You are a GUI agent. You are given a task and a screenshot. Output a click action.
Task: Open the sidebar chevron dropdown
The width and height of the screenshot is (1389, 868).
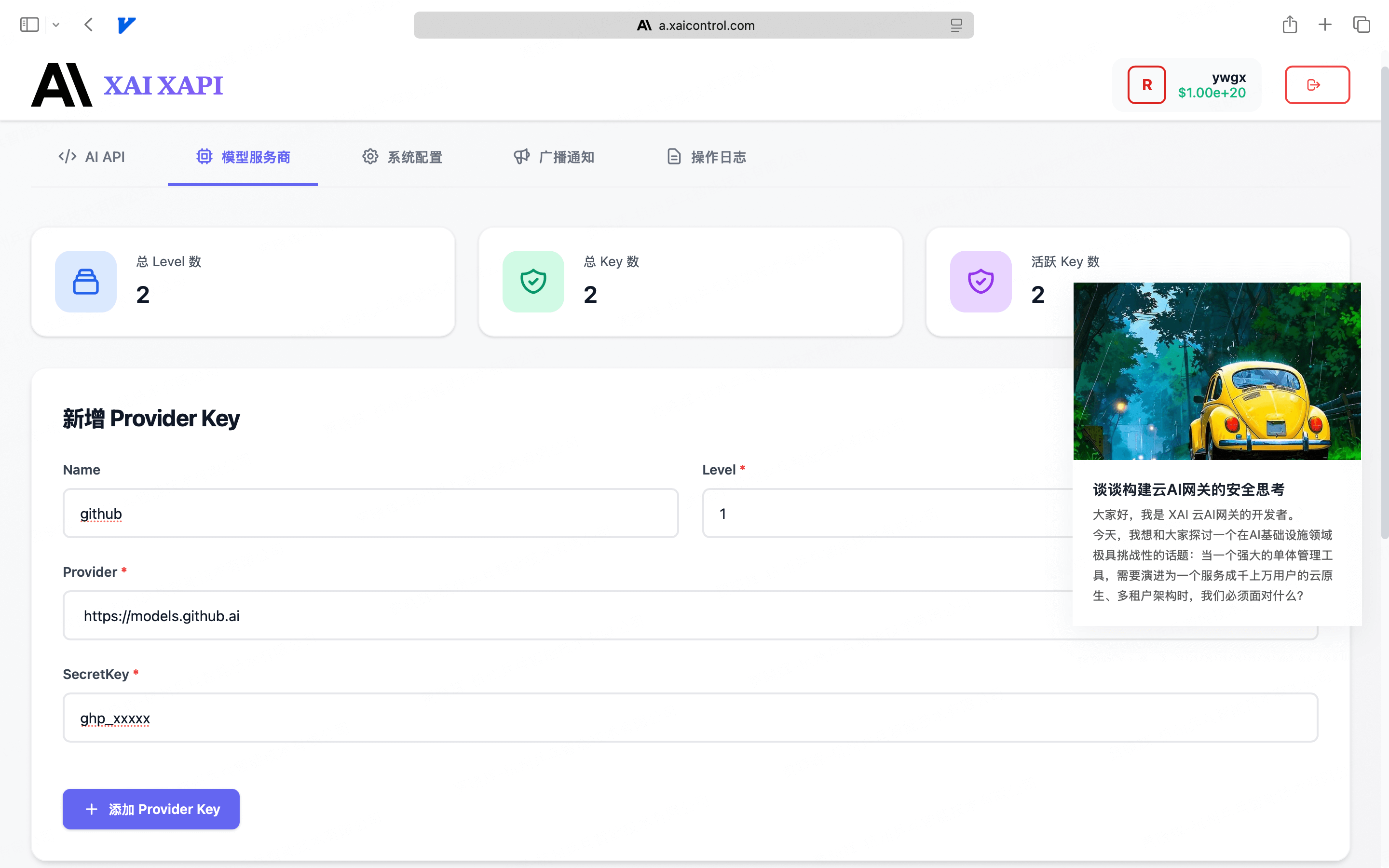pyautogui.click(x=55, y=25)
